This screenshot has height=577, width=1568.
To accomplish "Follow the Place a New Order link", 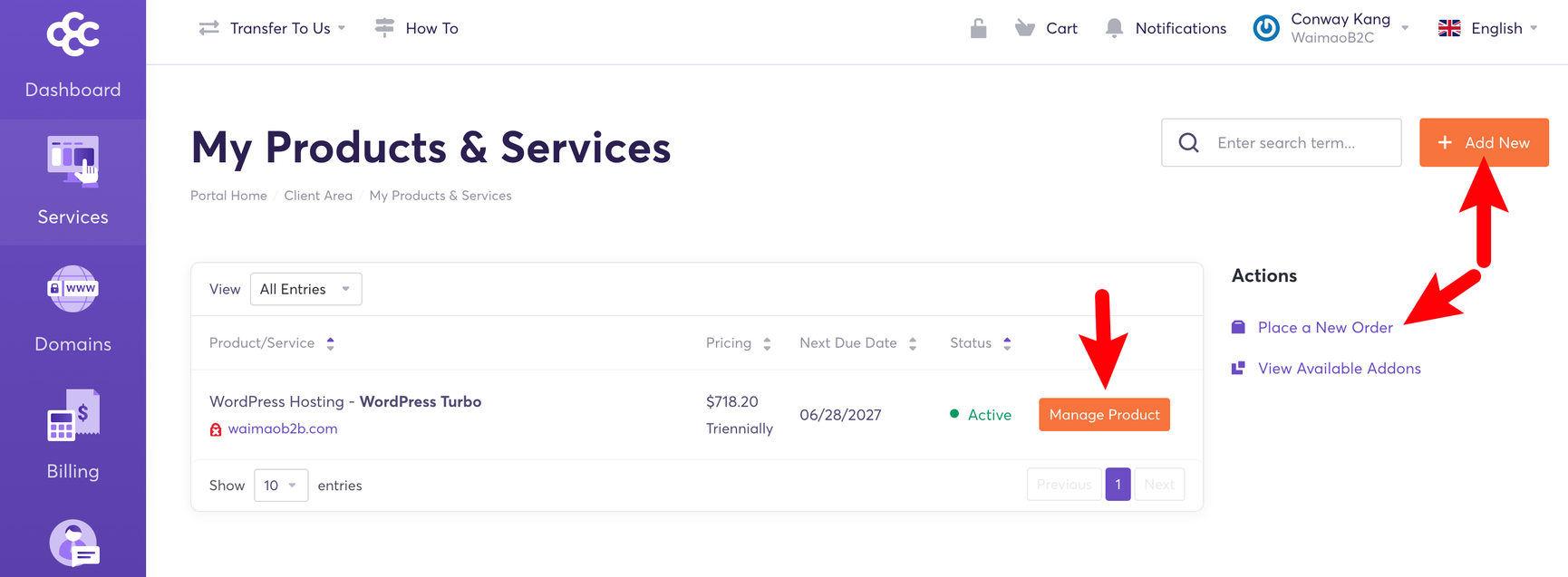I will tap(1324, 327).
